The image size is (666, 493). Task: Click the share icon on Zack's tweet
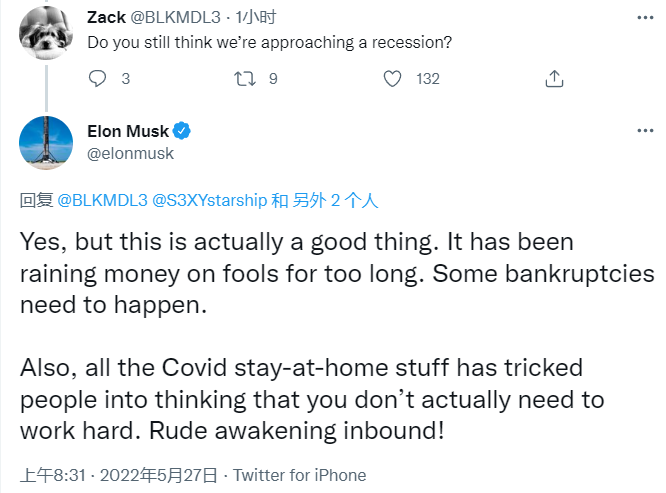tap(553, 78)
